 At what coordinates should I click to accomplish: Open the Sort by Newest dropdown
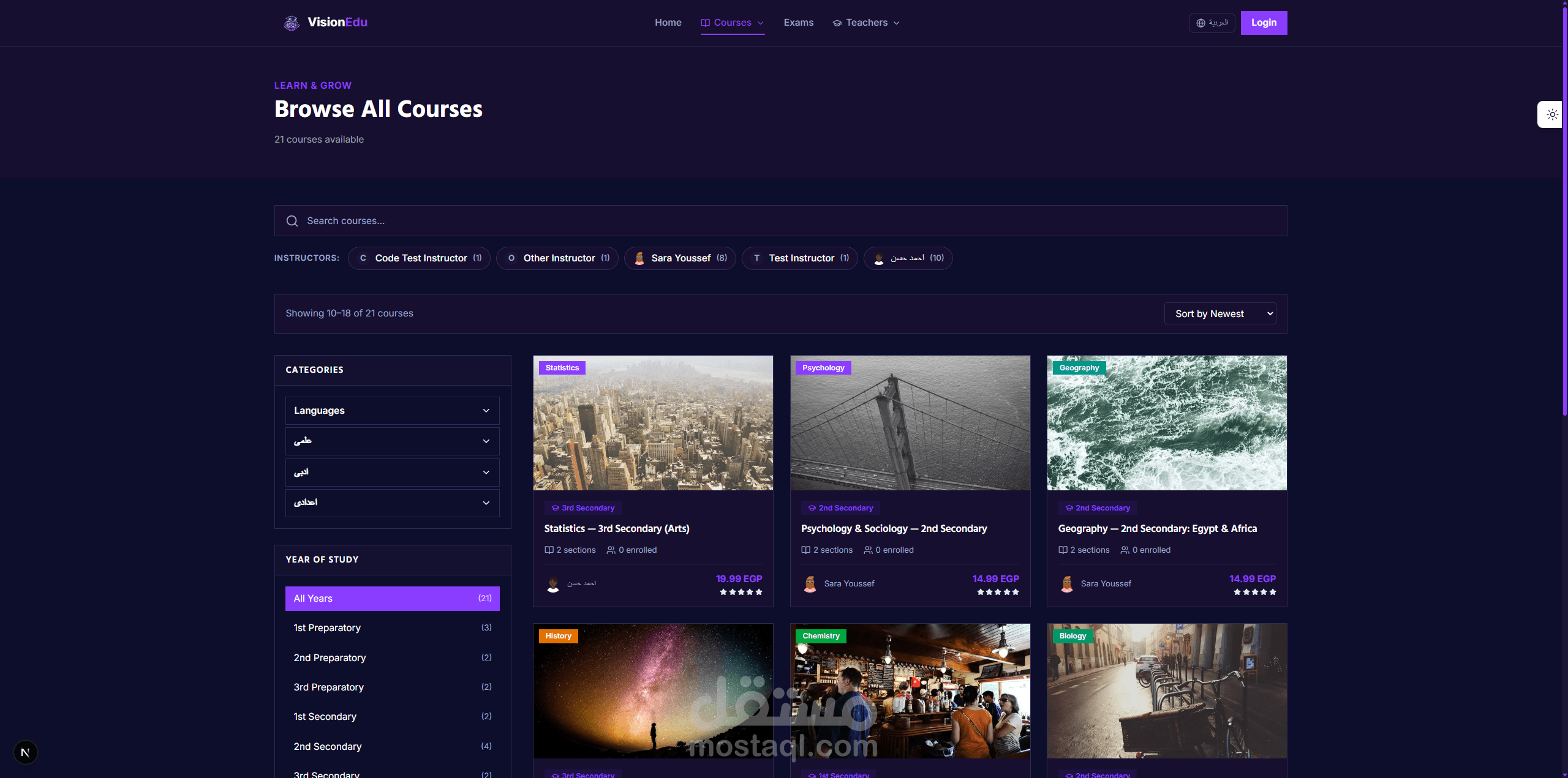tap(1220, 314)
